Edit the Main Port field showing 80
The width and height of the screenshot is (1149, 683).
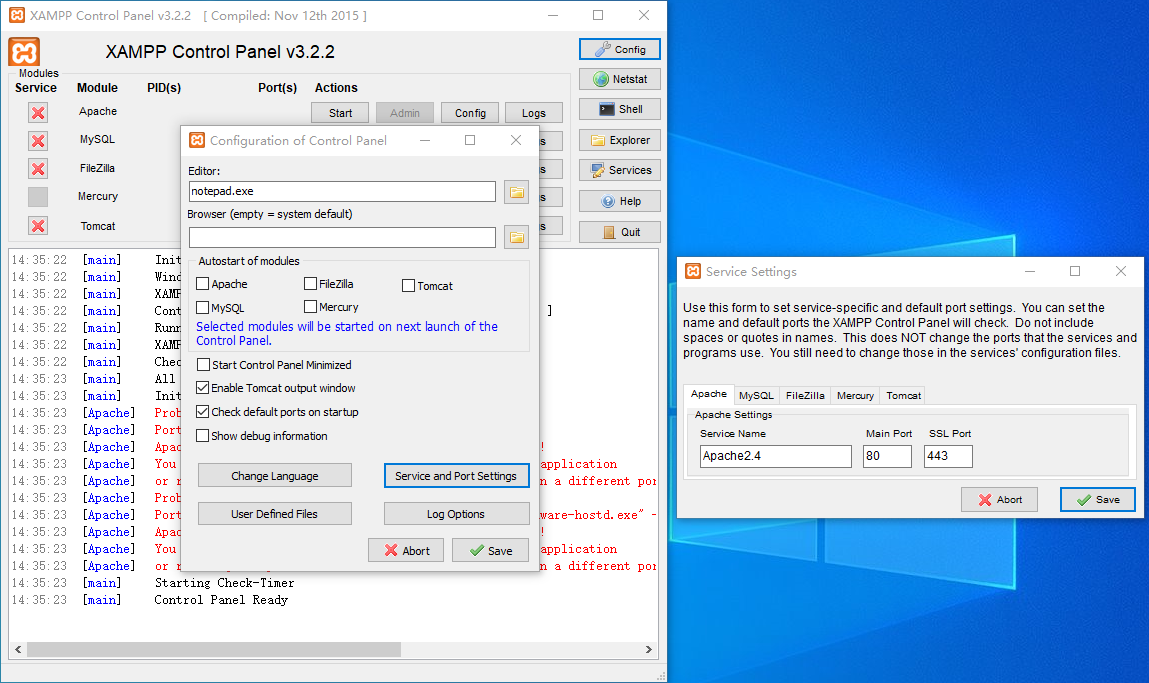click(x=887, y=456)
